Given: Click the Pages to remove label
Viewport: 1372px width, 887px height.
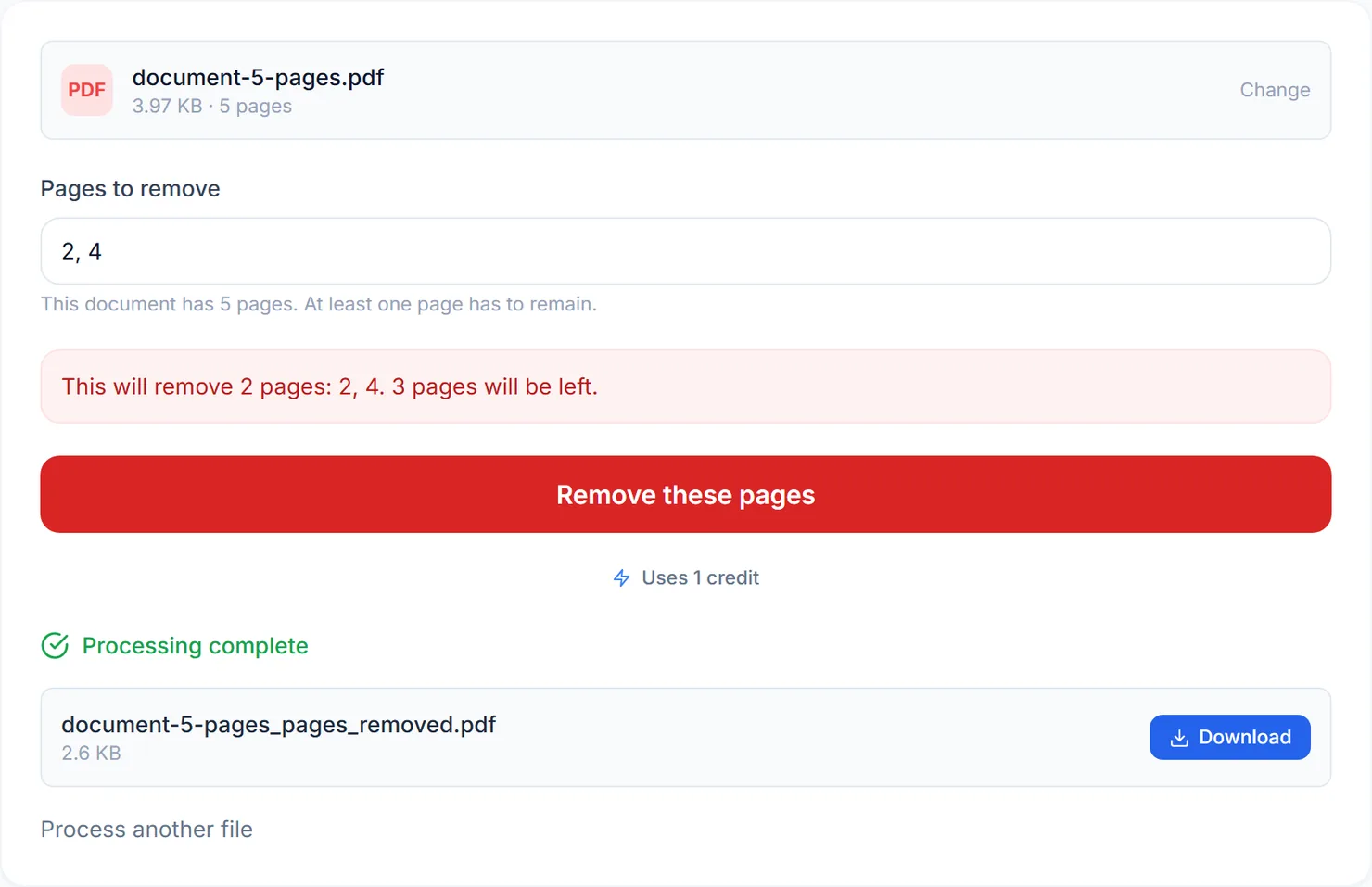Looking at the screenshot, I should (x=130, y=188).
